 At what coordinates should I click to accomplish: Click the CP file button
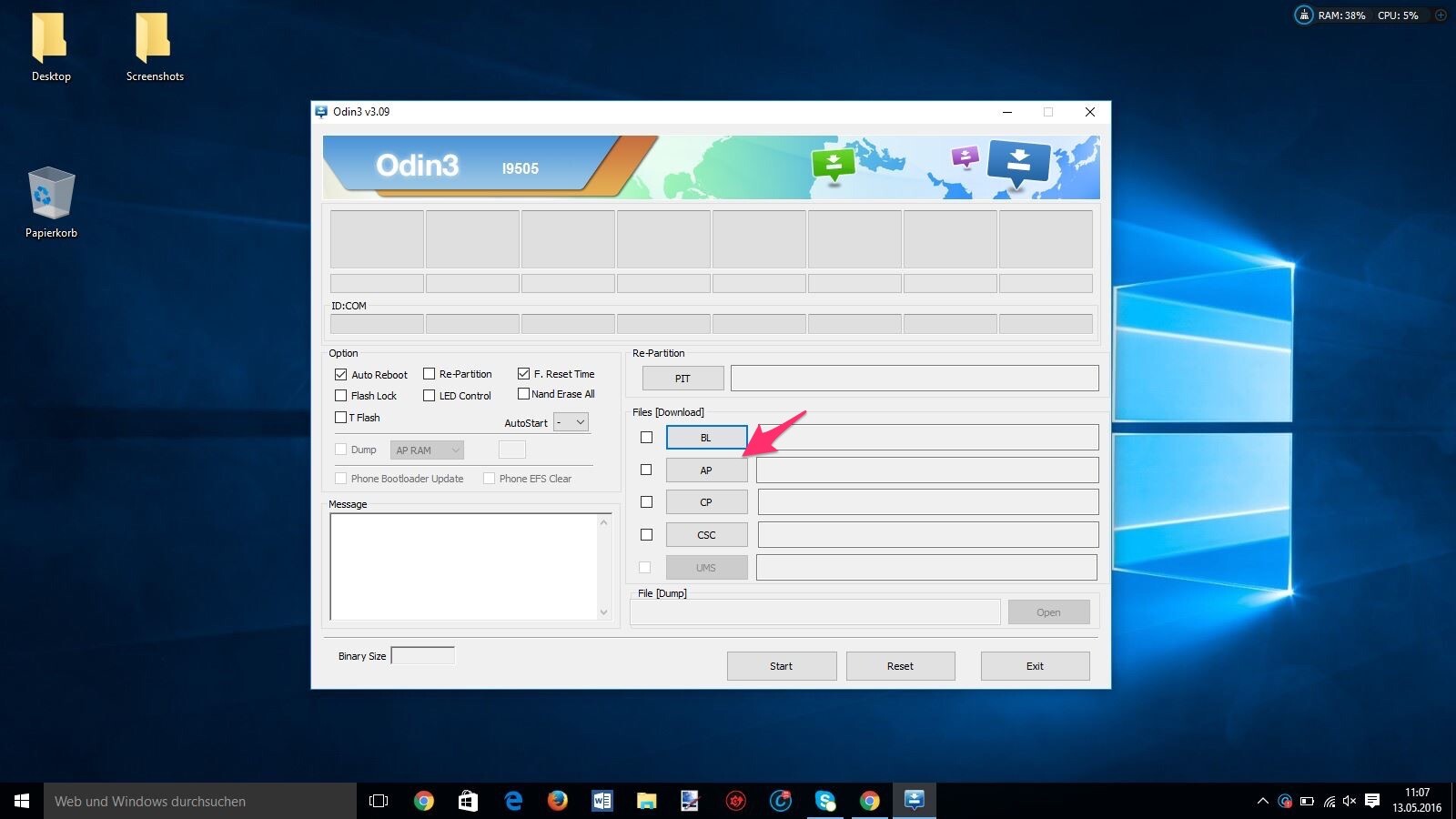coord(706,502)
